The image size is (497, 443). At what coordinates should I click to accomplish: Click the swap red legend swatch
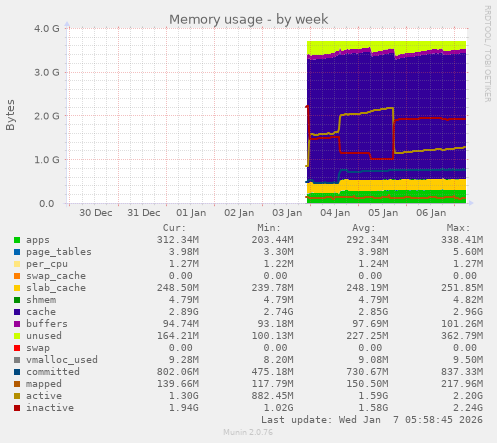point(17,348)
